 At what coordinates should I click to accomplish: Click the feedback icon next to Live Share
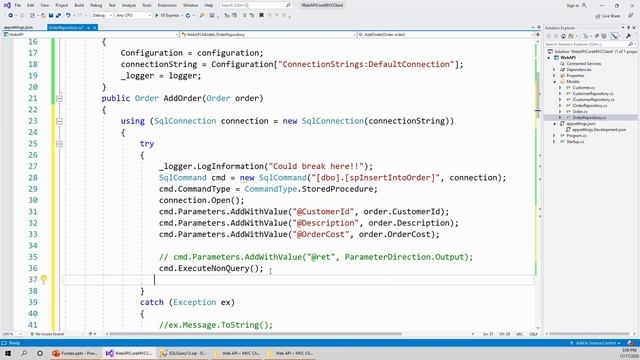(631, 16)
